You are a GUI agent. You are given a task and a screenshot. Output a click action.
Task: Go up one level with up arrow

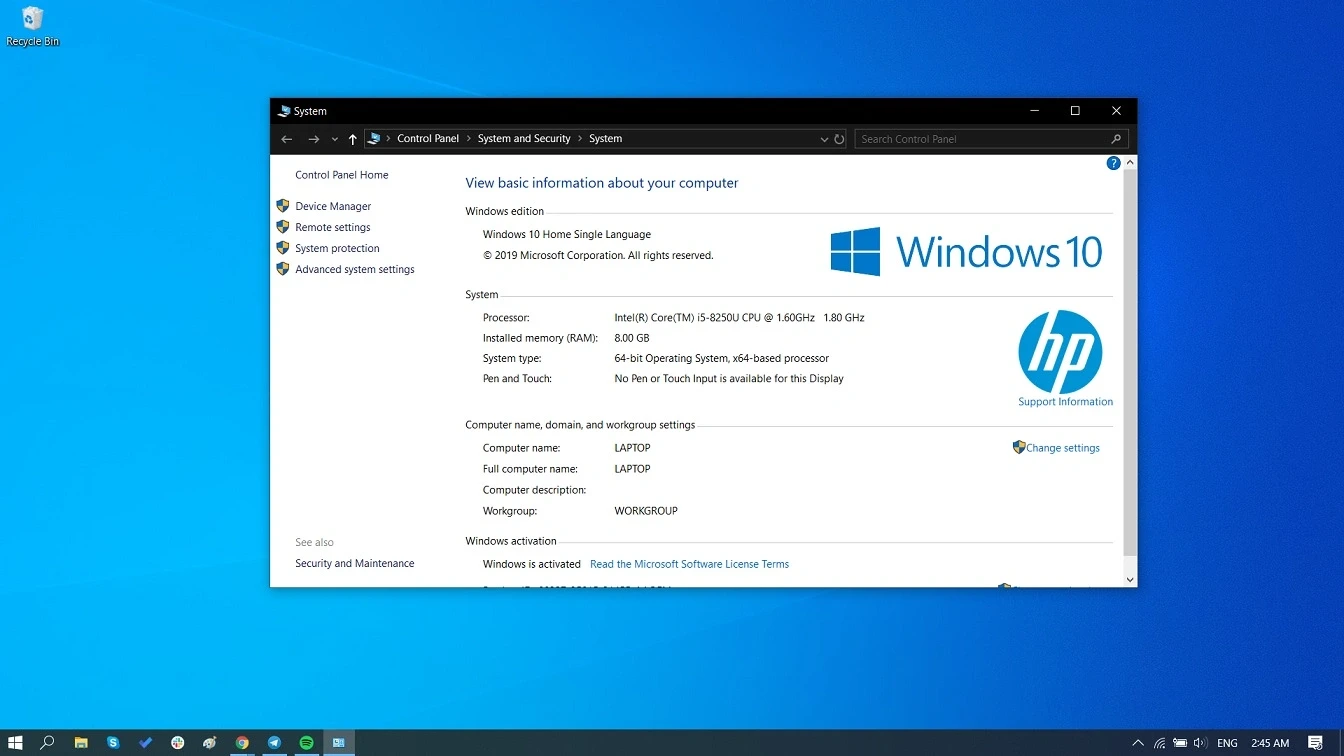pyautogui.click(x=352, y=139)
